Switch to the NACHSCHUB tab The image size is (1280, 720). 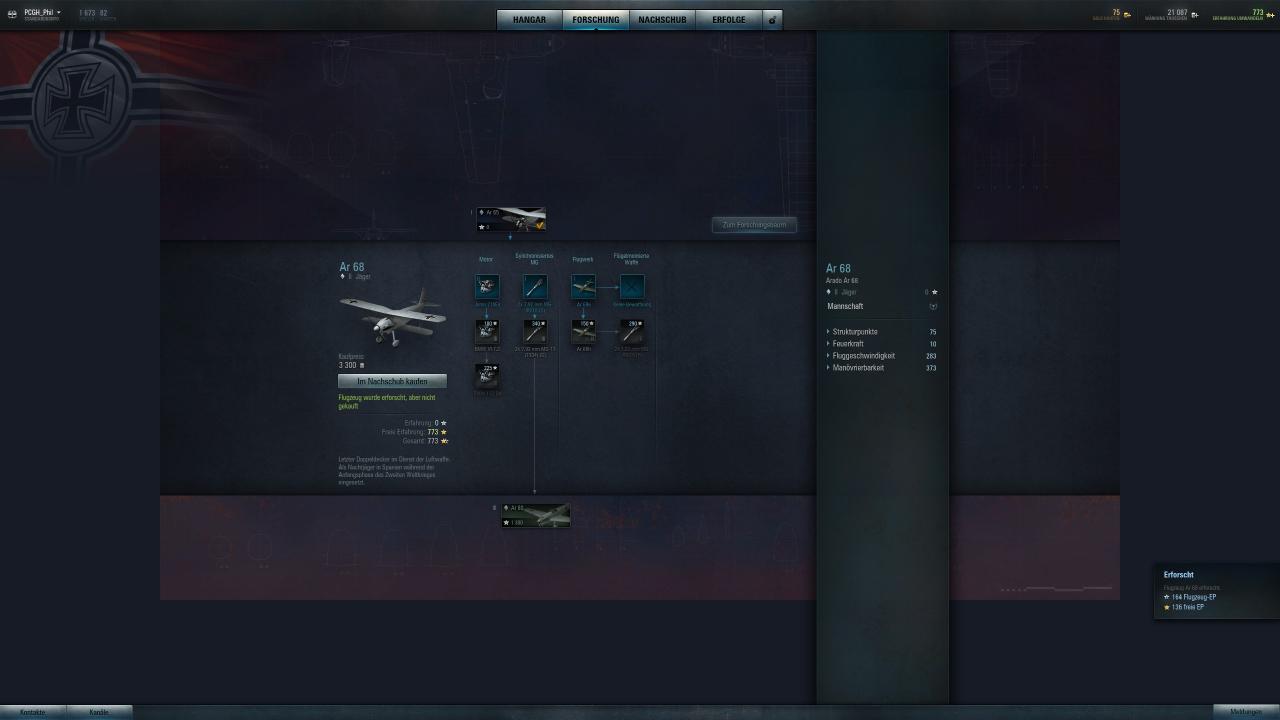pyautogui.click(x=662, y=20)
